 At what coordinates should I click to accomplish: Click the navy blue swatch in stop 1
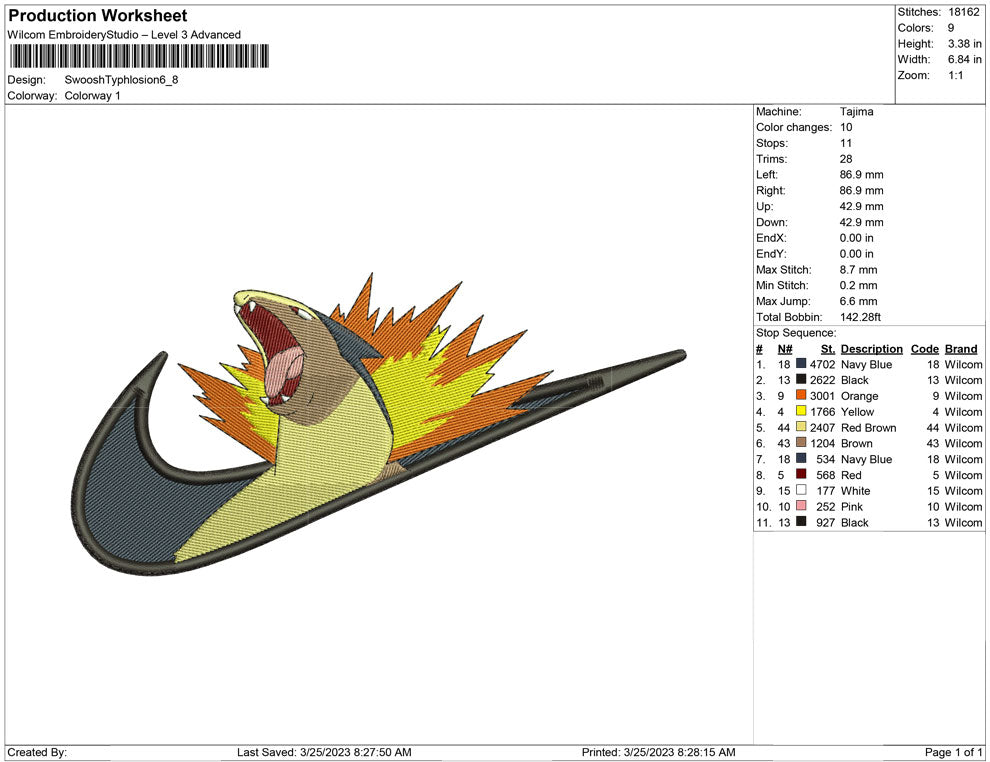[x=801, y=365]
